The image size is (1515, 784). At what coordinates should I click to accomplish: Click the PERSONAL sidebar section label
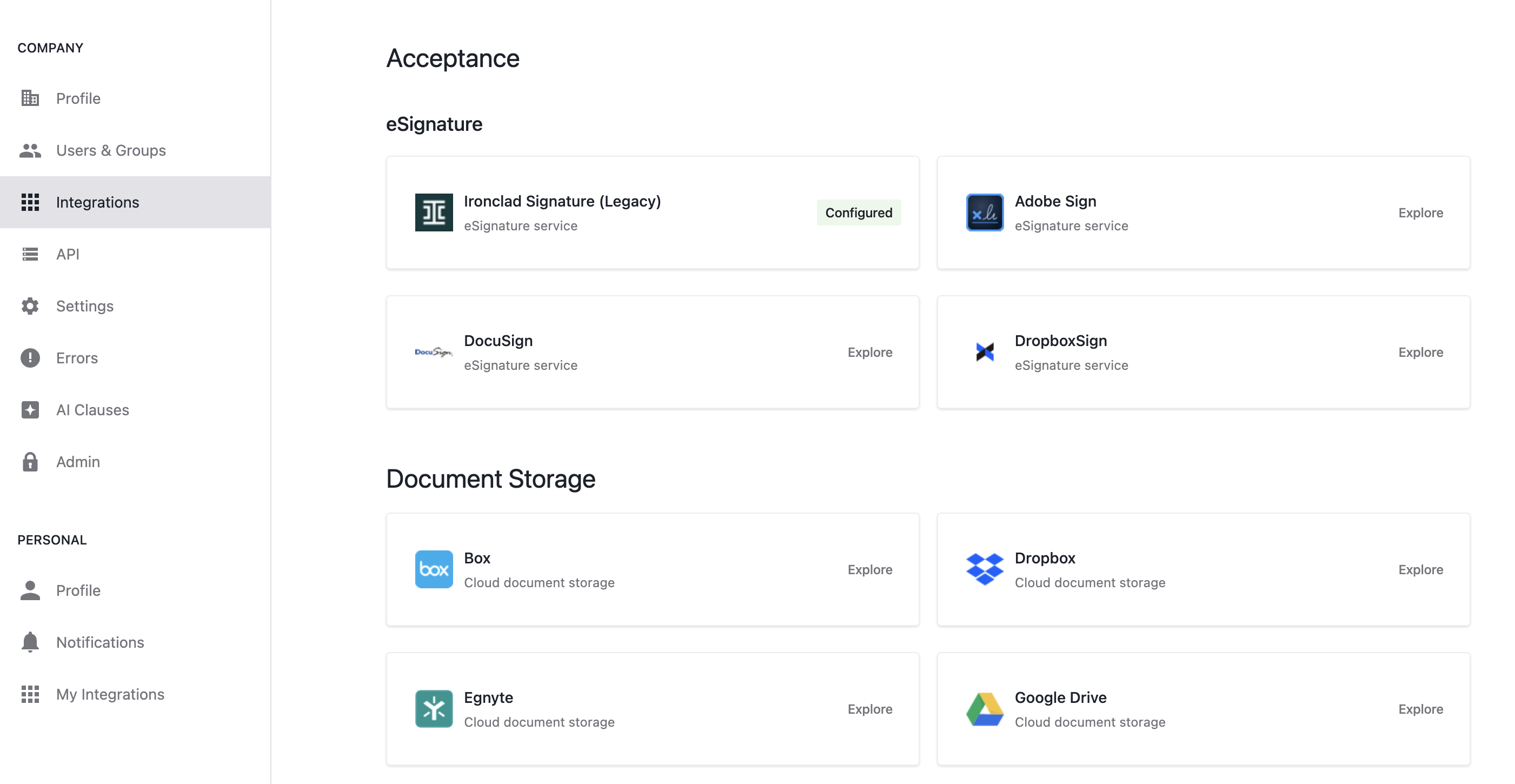52,540
